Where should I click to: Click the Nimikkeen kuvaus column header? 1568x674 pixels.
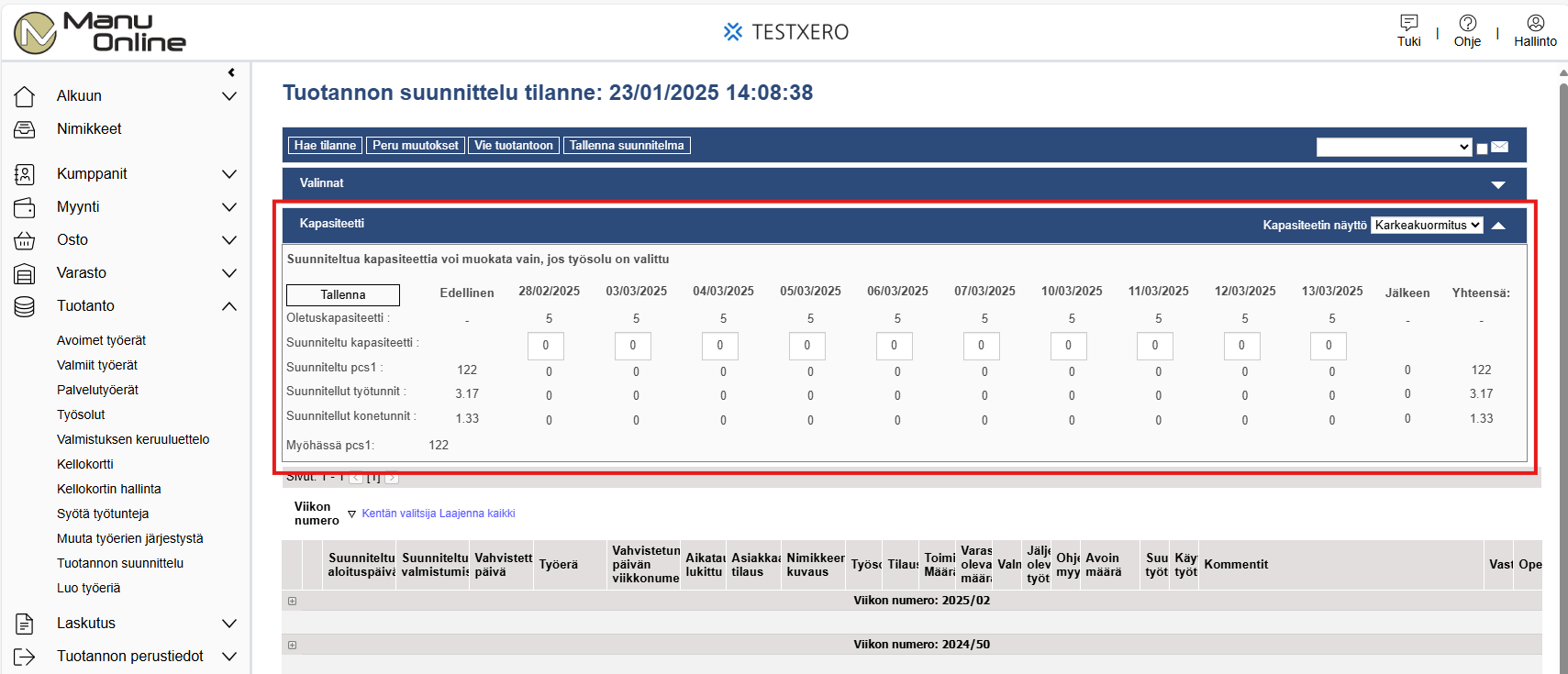pyautogui.click(x=816, y=565)
